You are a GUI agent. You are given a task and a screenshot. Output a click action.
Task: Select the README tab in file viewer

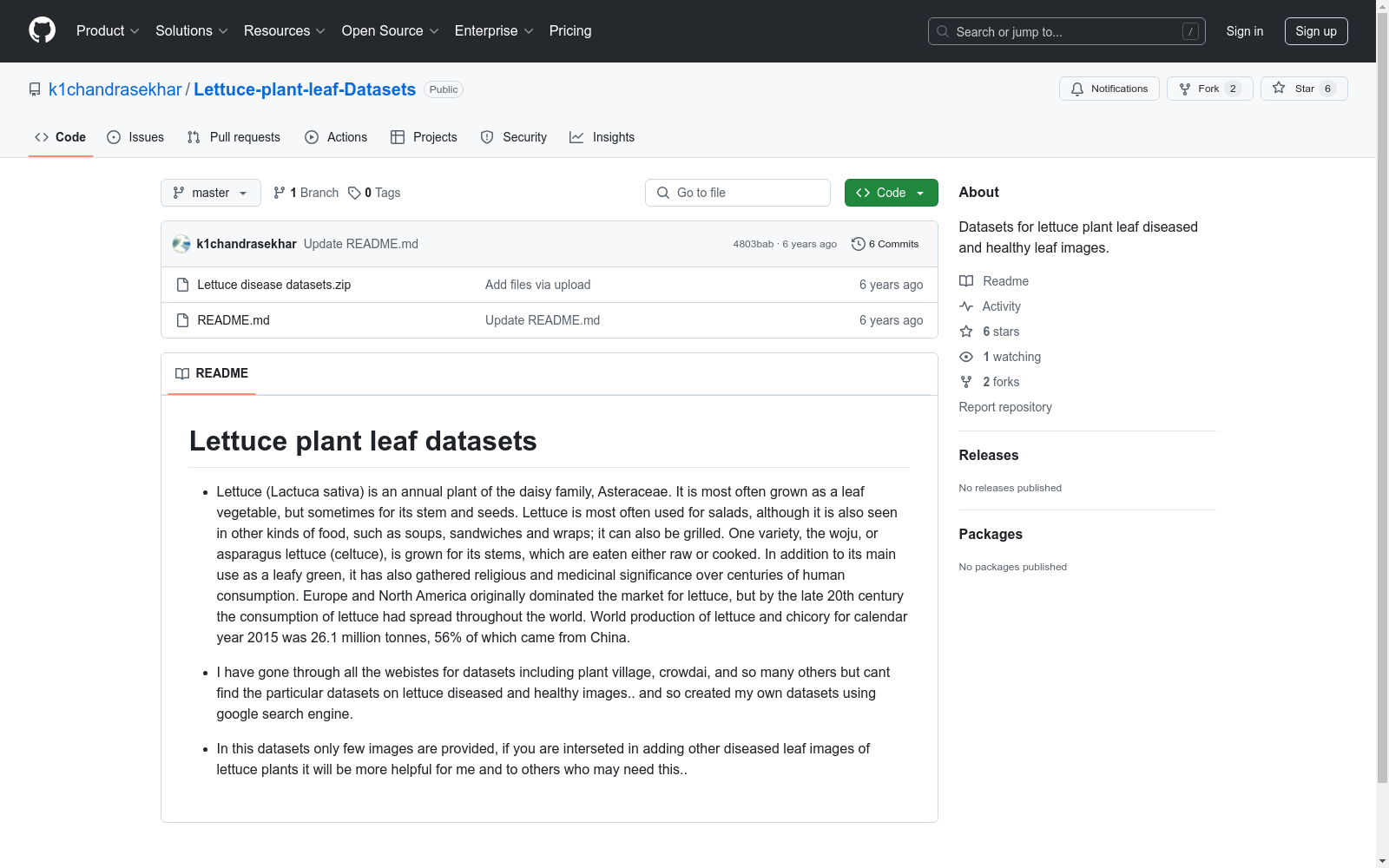pos(212,373)
